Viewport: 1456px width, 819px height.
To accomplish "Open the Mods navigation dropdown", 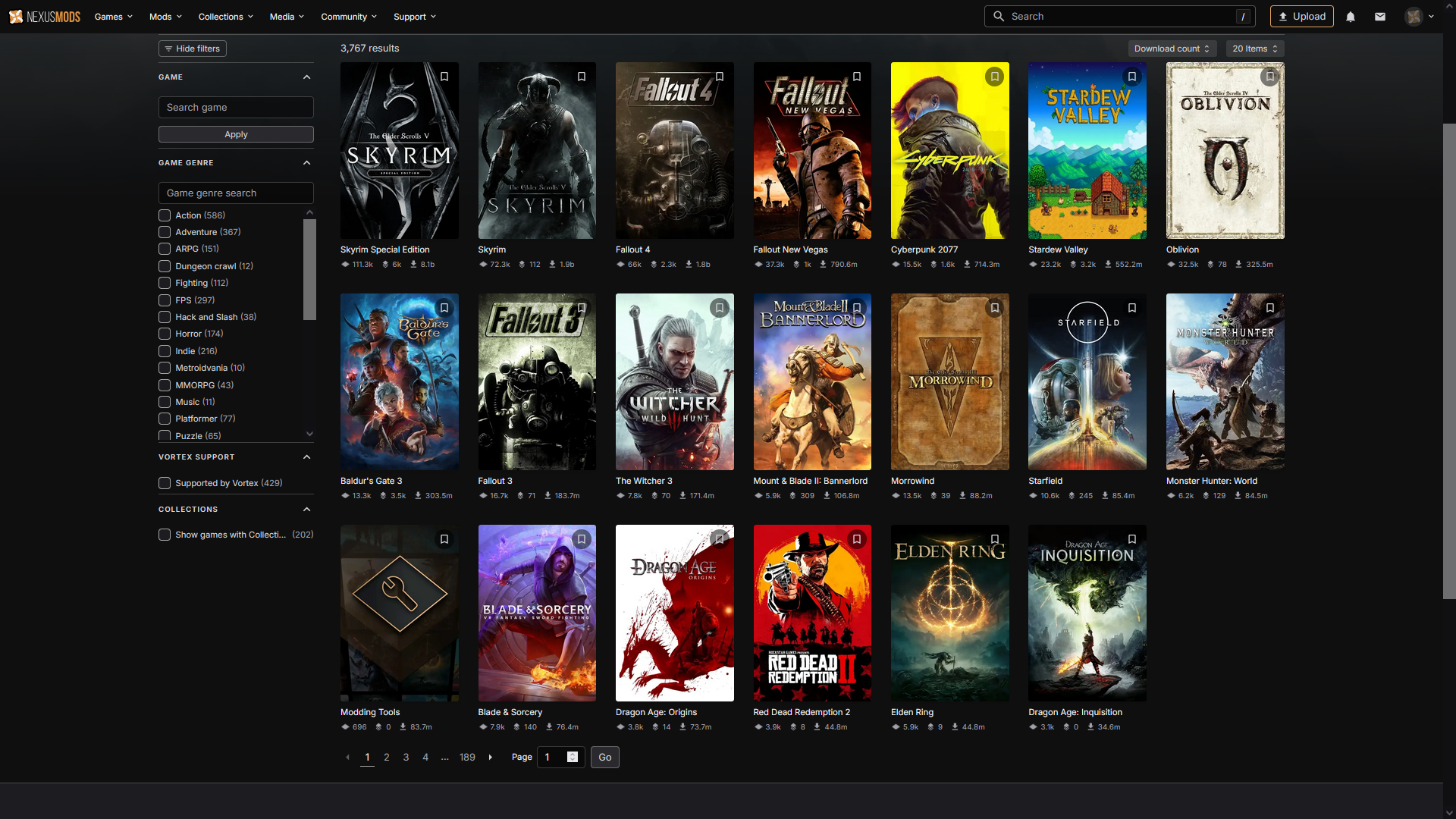I will point(165,17).
